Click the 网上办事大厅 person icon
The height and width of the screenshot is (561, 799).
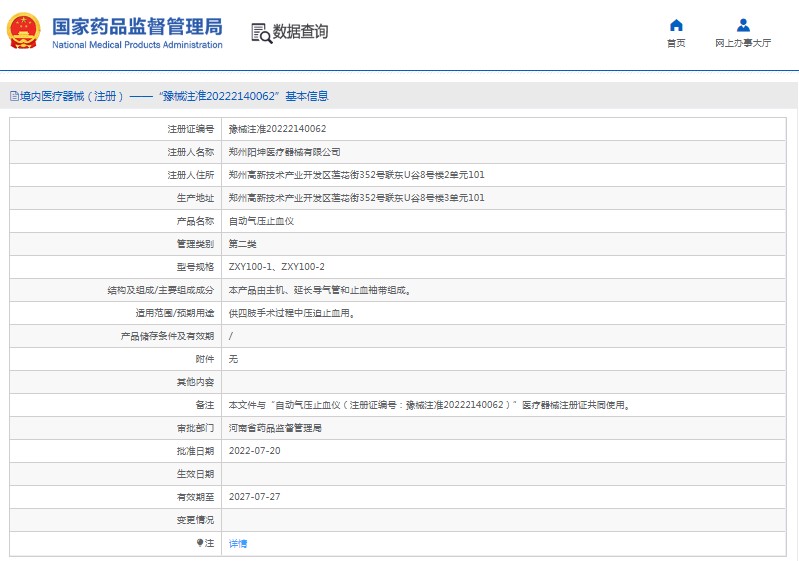(x=743, y=25)
